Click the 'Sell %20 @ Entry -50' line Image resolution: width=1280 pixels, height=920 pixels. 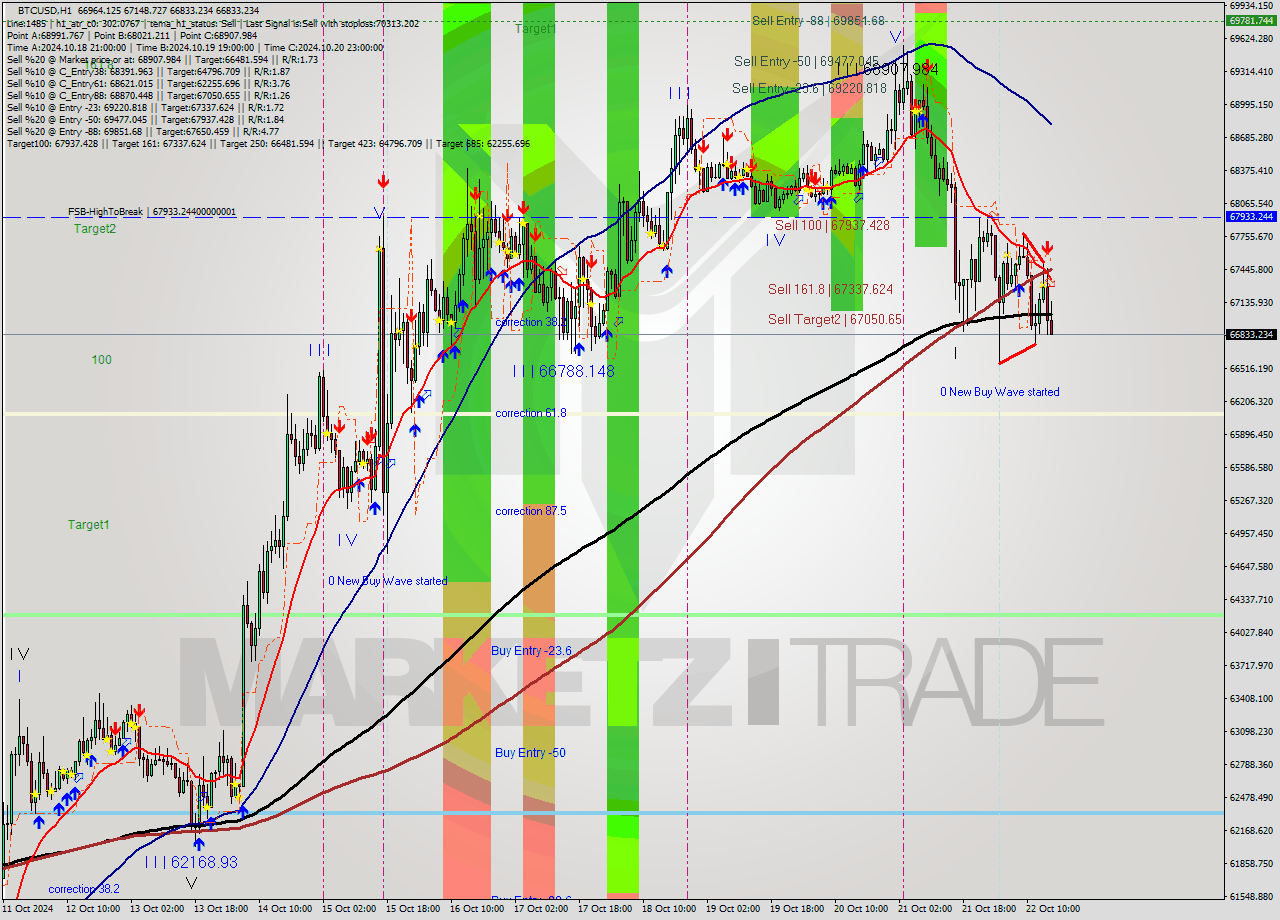point(146,119)
